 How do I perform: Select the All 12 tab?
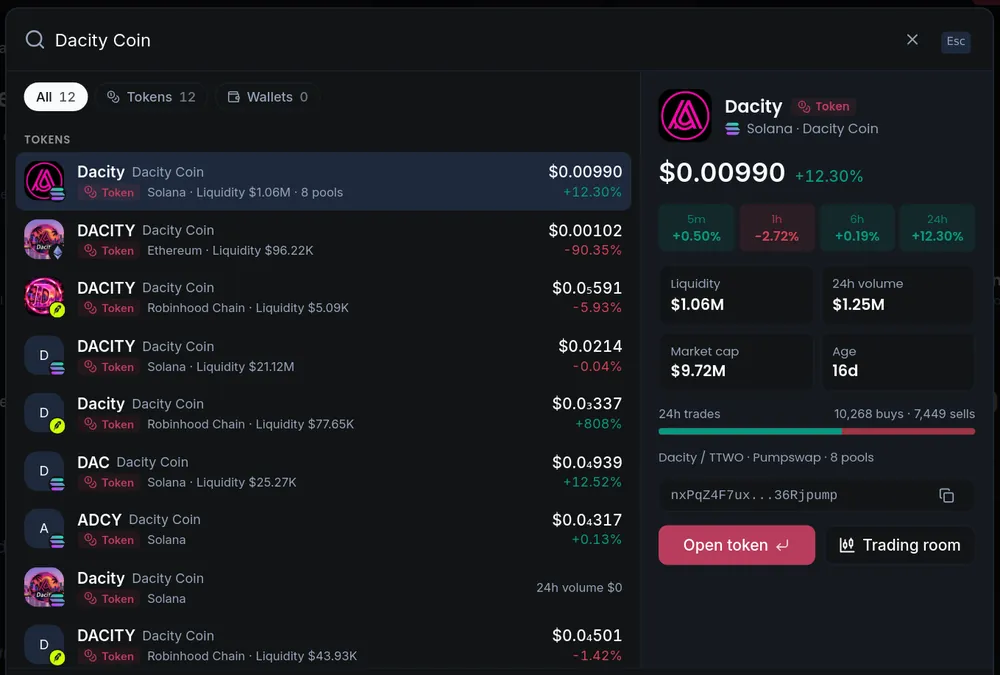(x=55, y=97)
